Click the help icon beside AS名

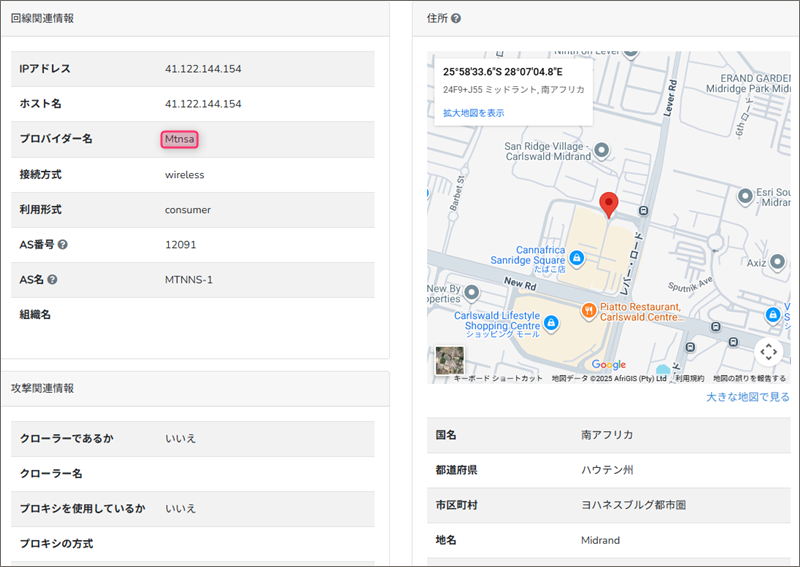pos(52,280)
